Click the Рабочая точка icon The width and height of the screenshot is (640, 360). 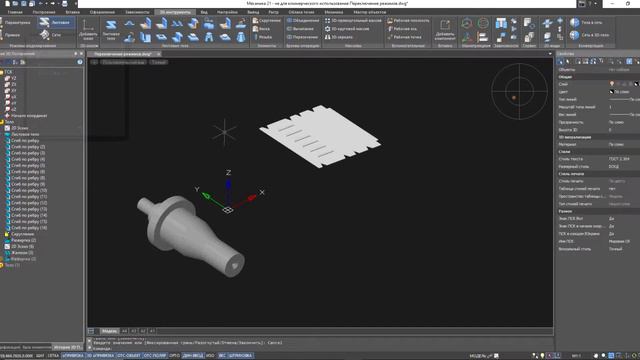click(x=390, y=37)
